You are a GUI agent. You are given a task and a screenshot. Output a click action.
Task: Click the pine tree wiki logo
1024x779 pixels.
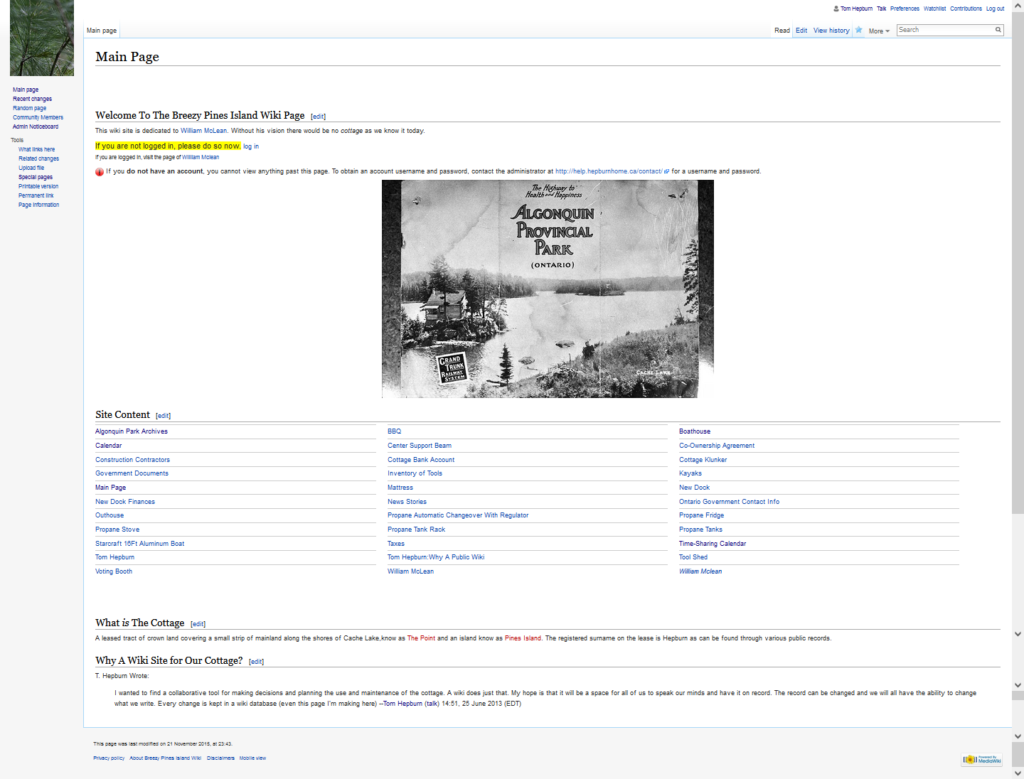click(41, 38)
